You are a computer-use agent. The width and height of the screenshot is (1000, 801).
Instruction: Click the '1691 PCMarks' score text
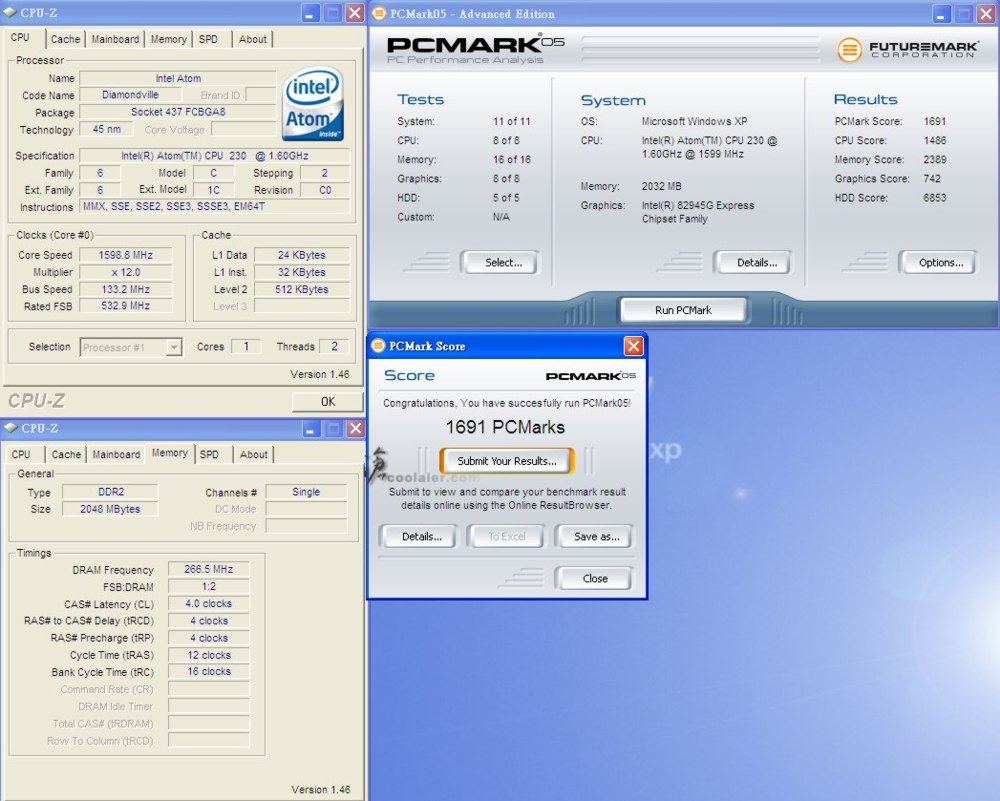(x=505, y=427)
